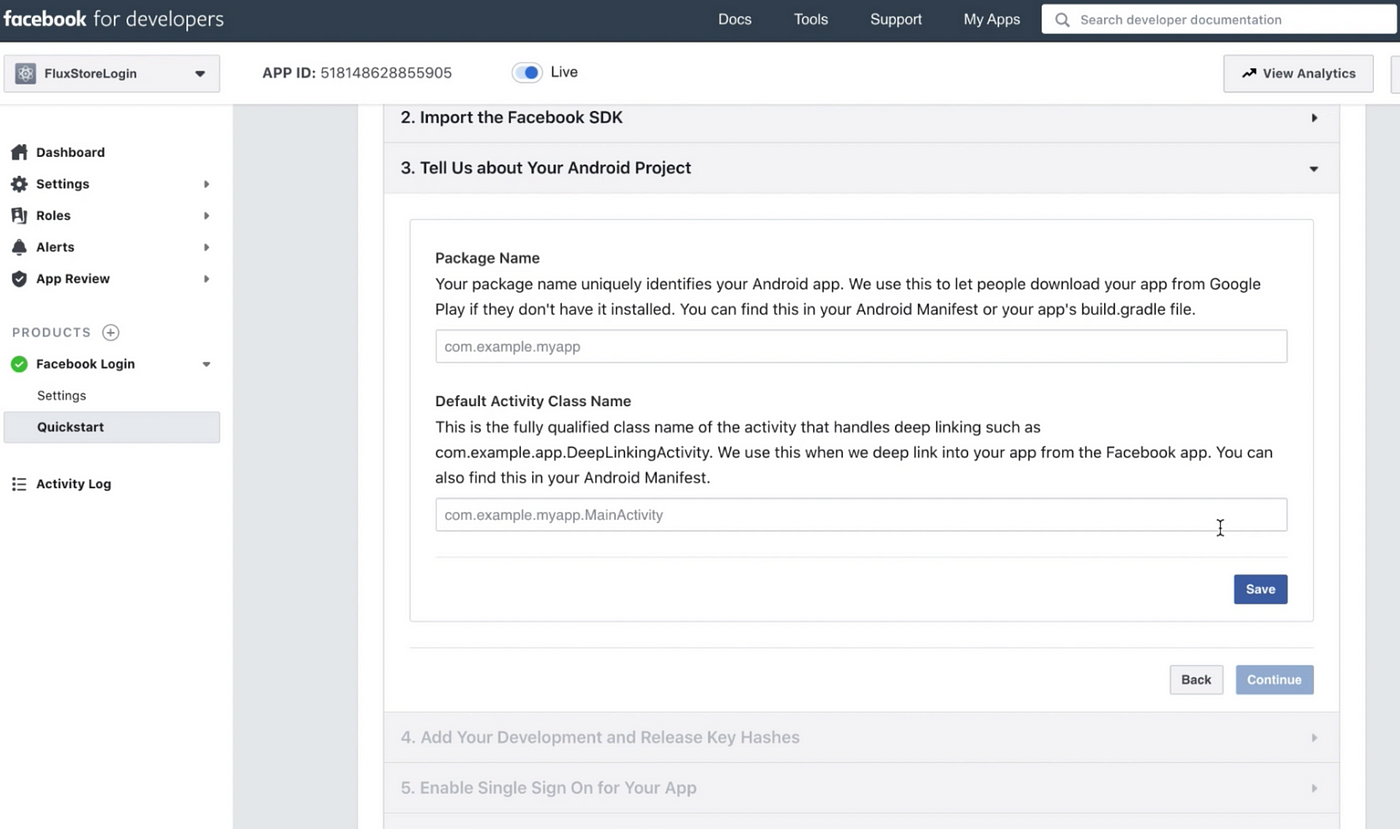The width and height of the screenshot is (1400, 829).
Task: Click the APP ID number 518148628855905
Action: (x=386, y=73)
